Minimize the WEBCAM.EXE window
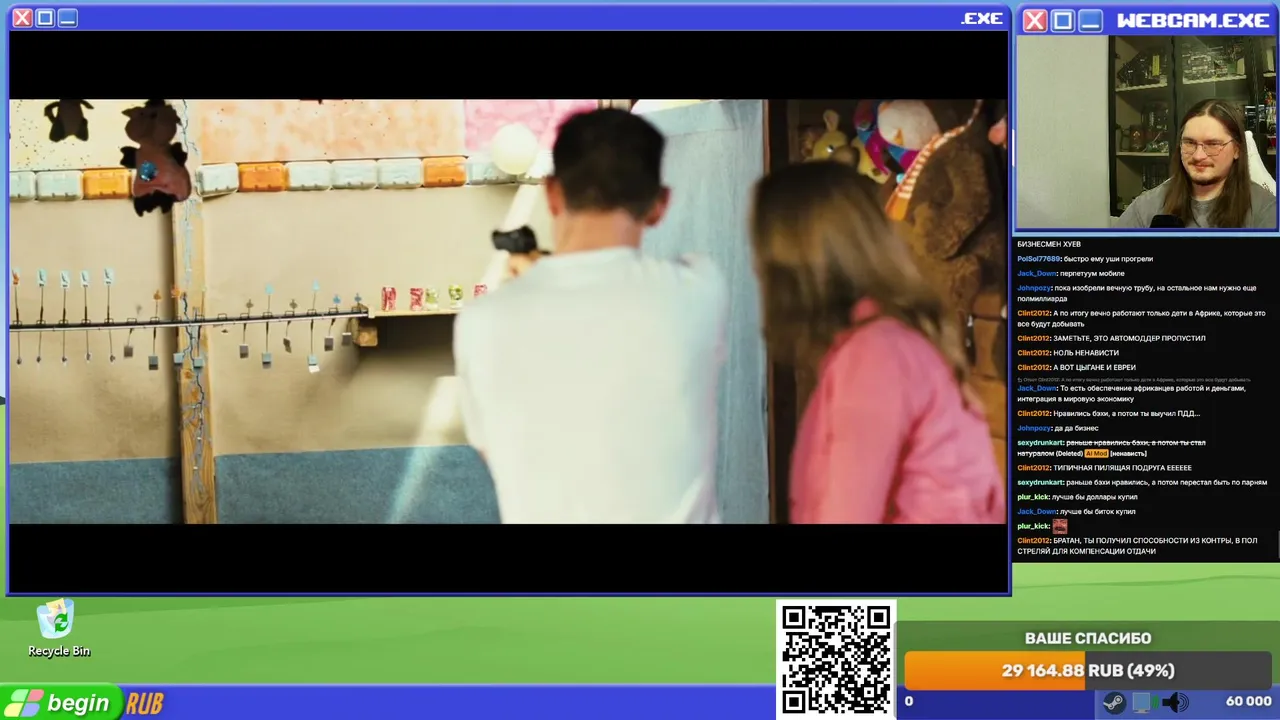Screen dimensions: 1280x720 1091,20
